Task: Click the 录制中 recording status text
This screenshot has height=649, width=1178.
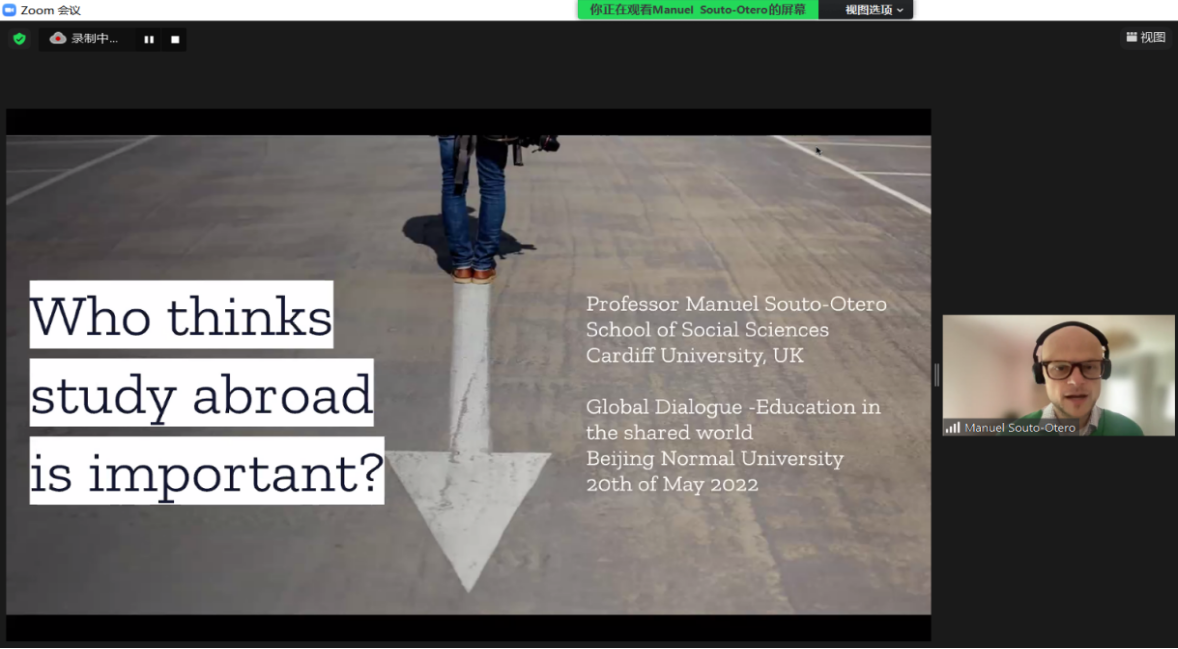Action: tap(94, 39)
